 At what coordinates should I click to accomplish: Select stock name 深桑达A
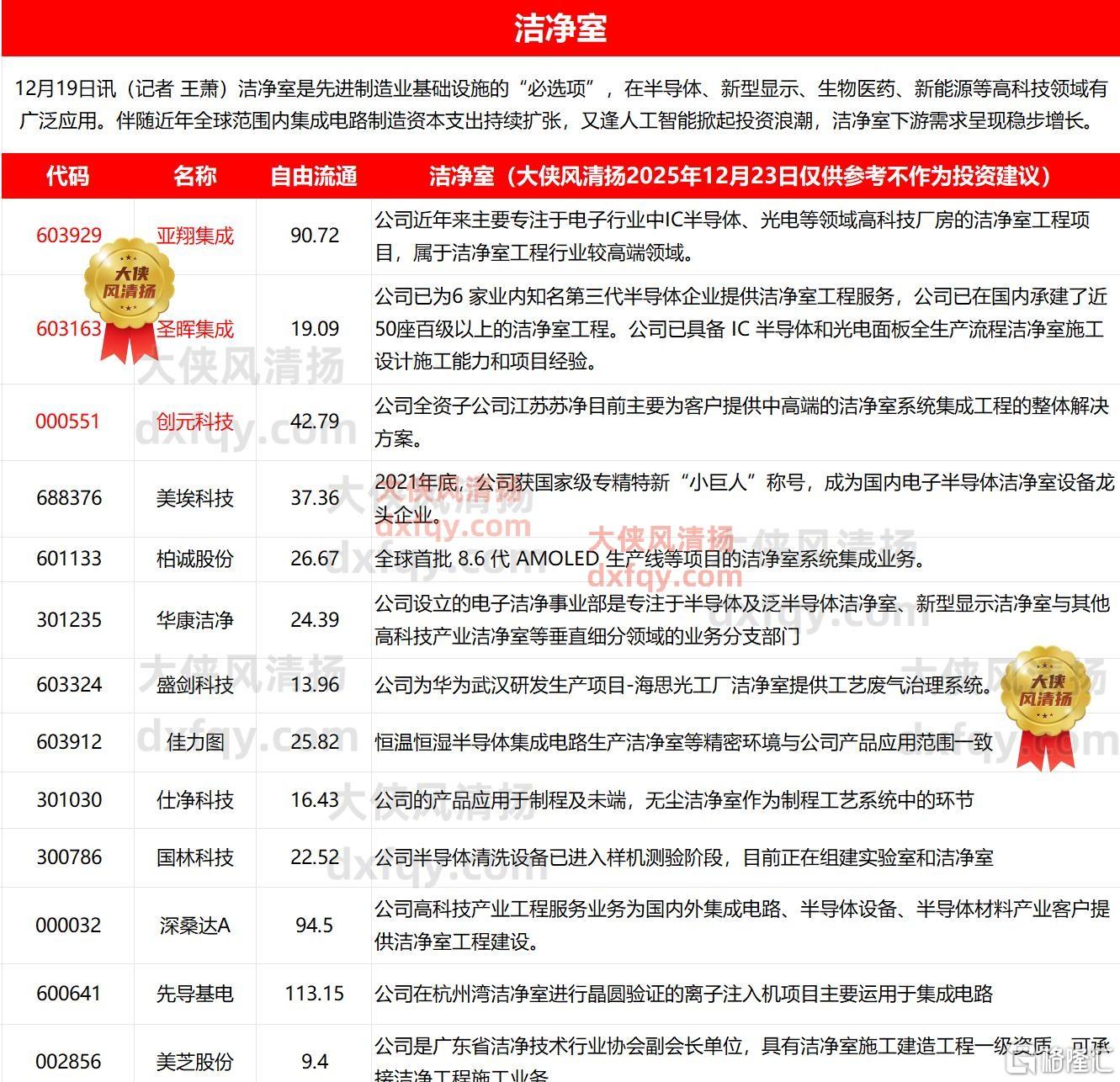(195, 926)
